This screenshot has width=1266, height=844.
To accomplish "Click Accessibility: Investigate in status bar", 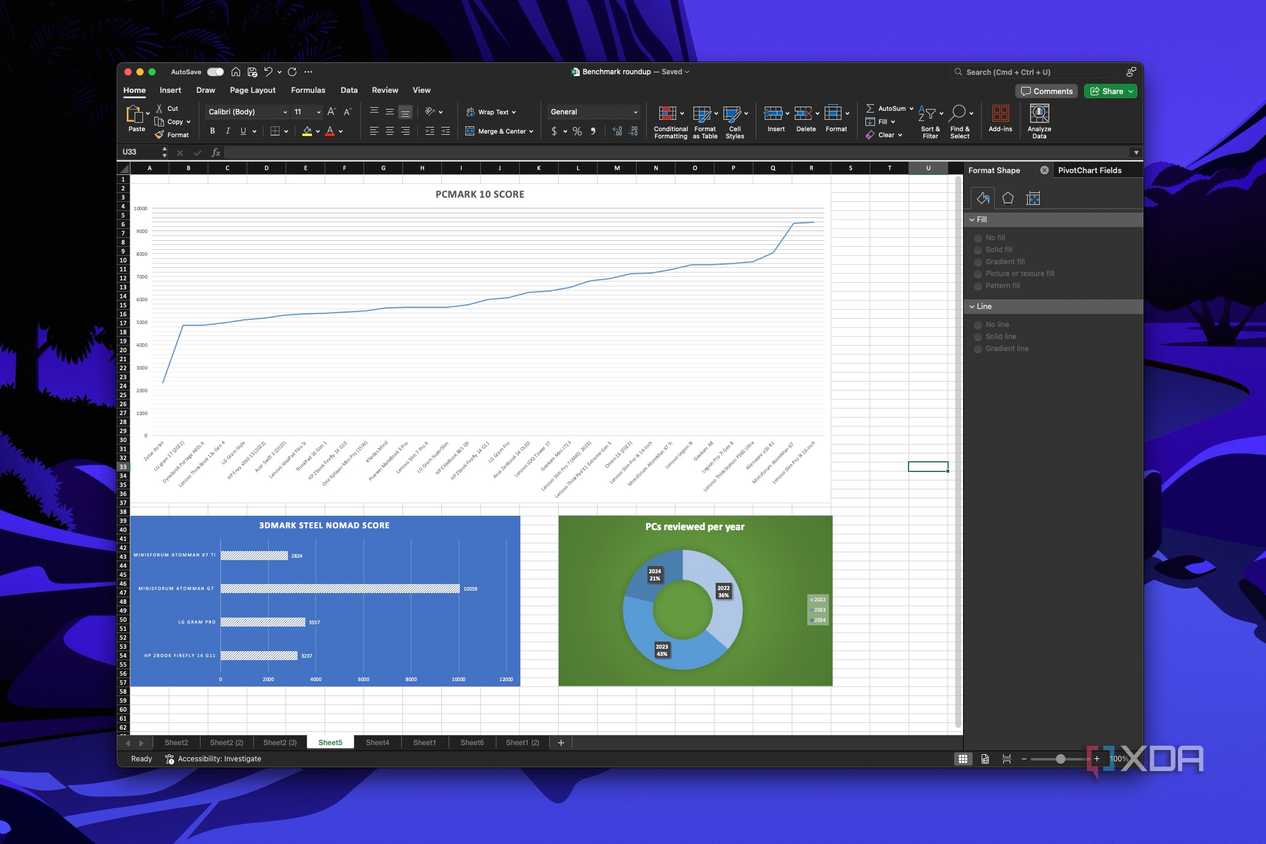I will click(213, 759).
